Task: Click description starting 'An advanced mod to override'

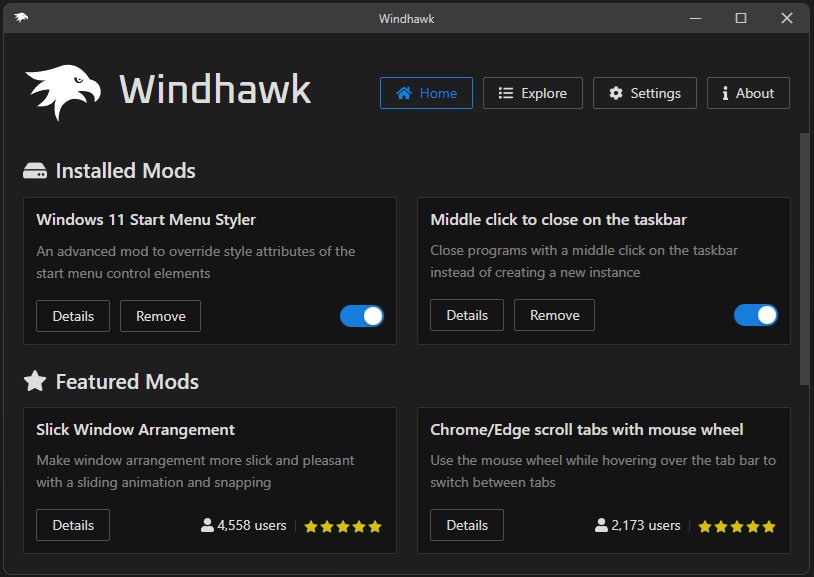Action: coord(196,262)
